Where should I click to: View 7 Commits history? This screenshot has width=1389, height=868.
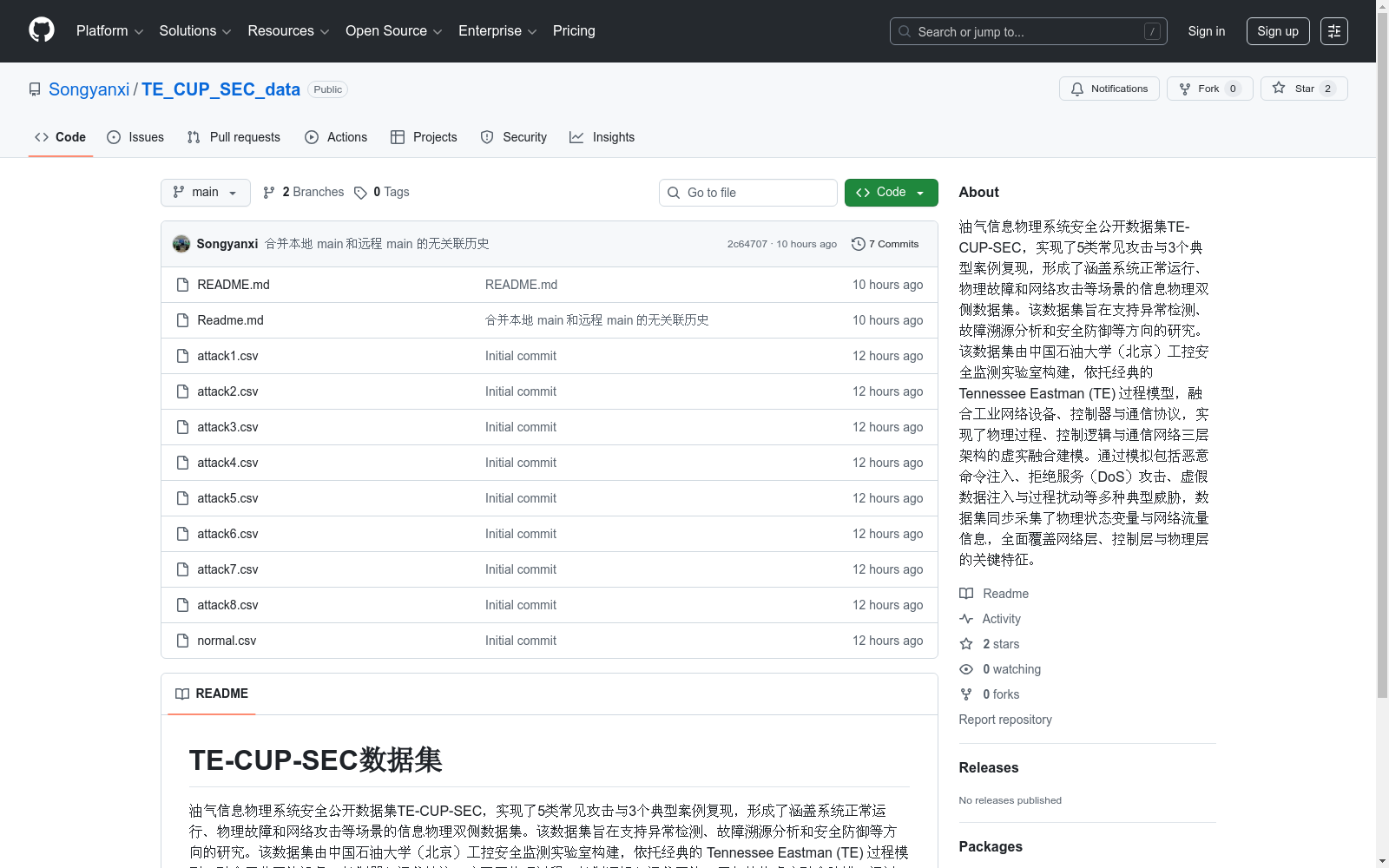click(885, 244)
